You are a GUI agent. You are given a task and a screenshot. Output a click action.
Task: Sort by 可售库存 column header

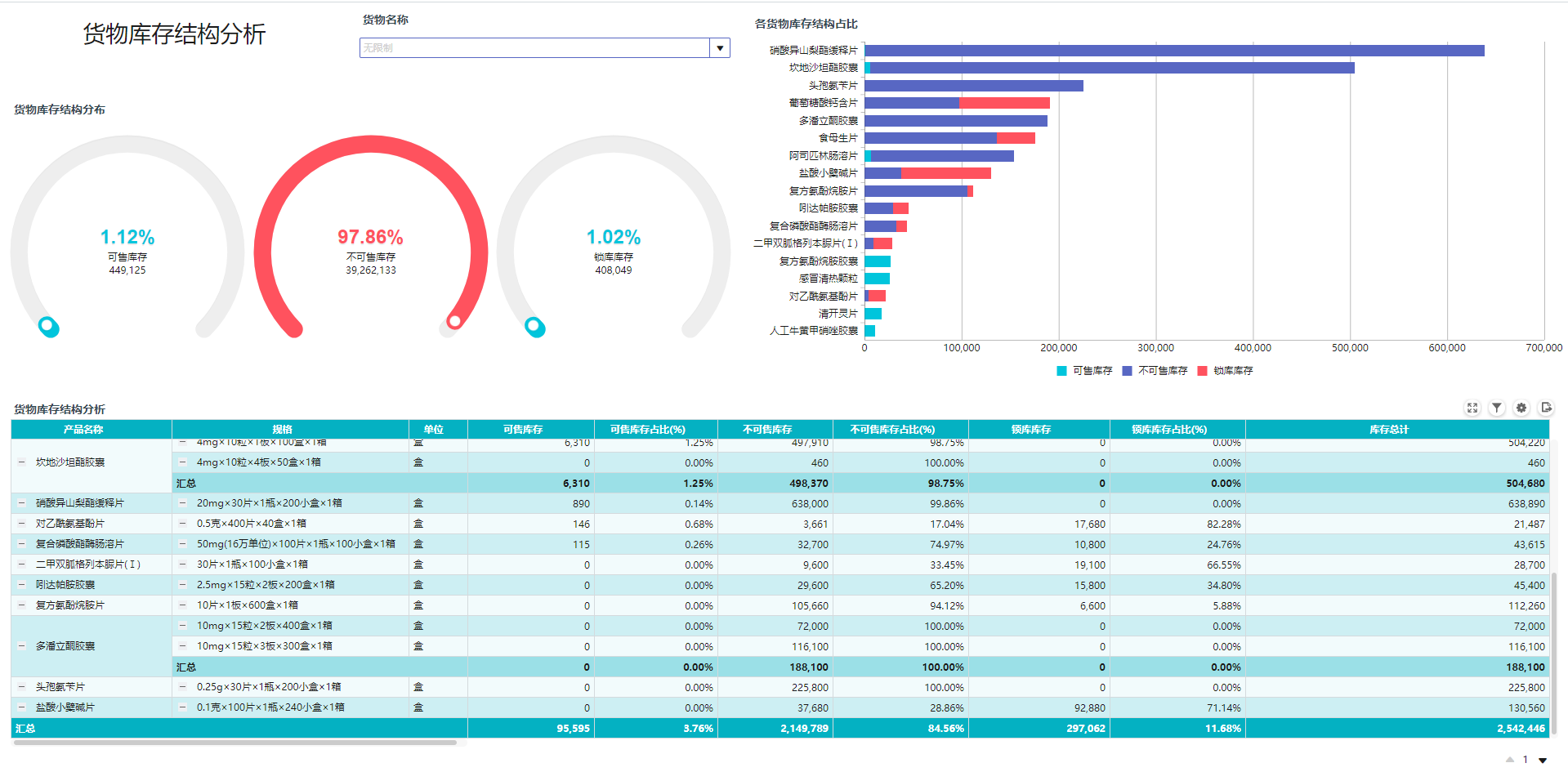(531, 430)
